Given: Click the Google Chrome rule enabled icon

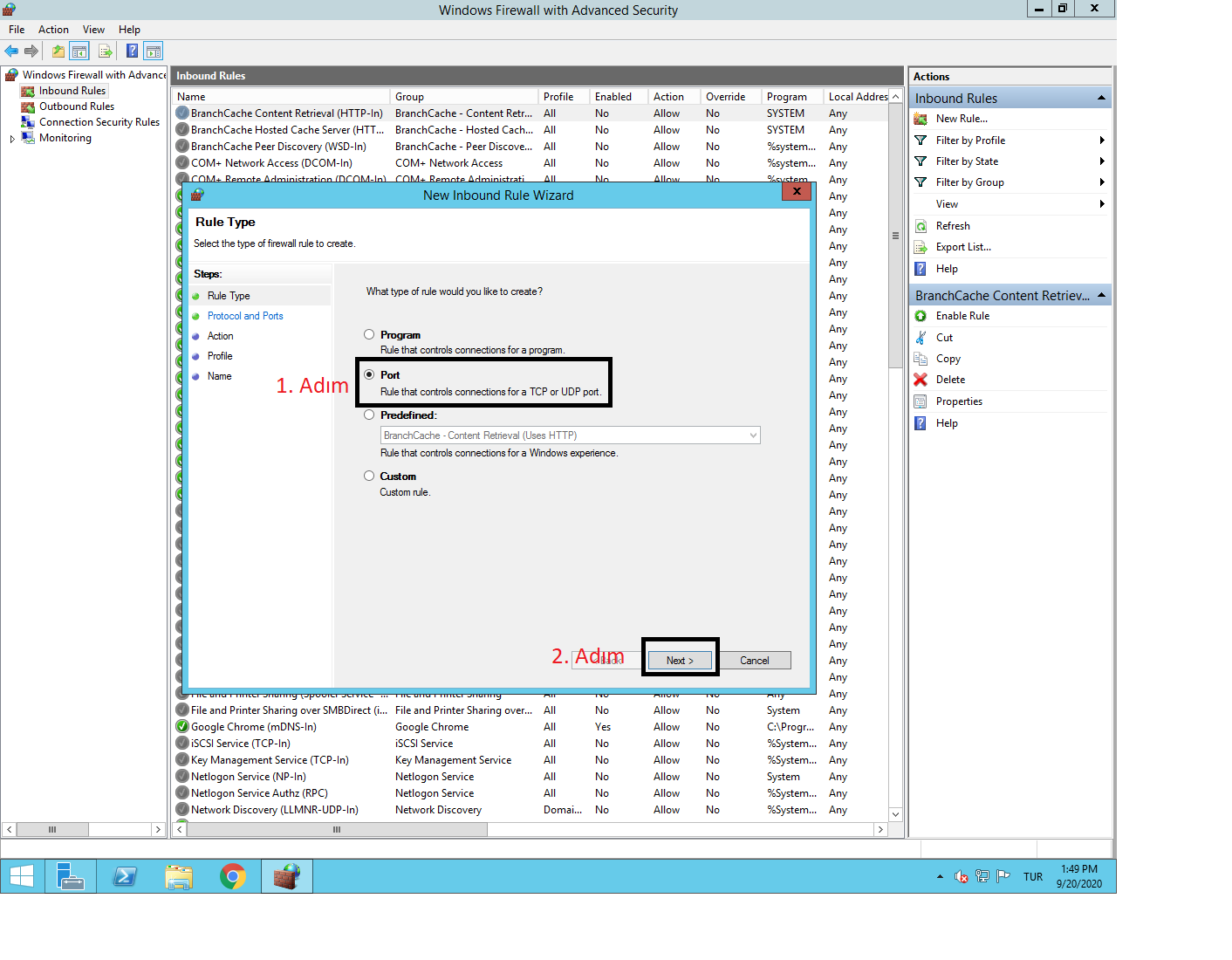Looking at the screenshot, I should point(182,727).
